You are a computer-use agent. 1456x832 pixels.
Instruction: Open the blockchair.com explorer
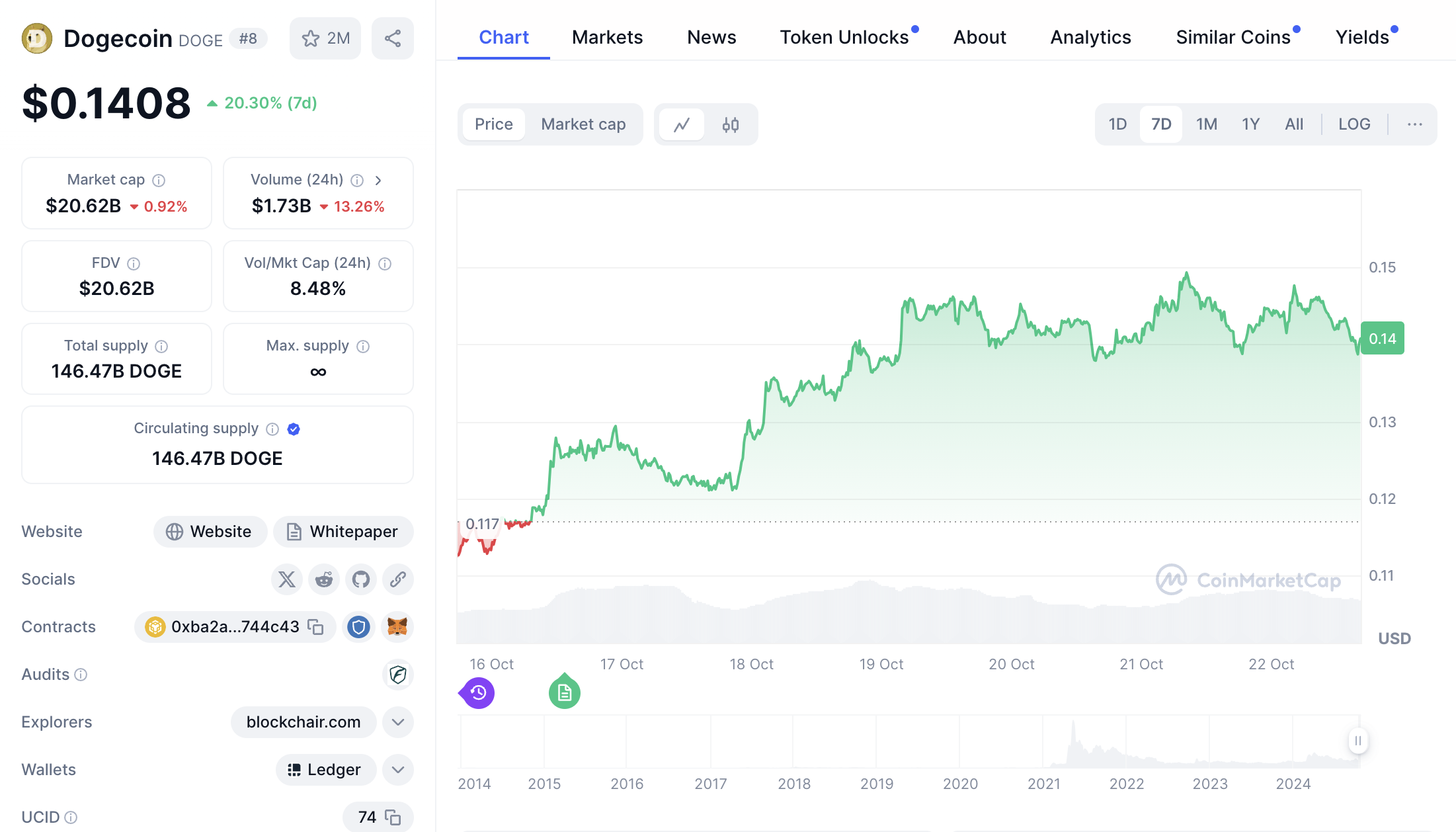pyautogui.click(x=303, y=722)
